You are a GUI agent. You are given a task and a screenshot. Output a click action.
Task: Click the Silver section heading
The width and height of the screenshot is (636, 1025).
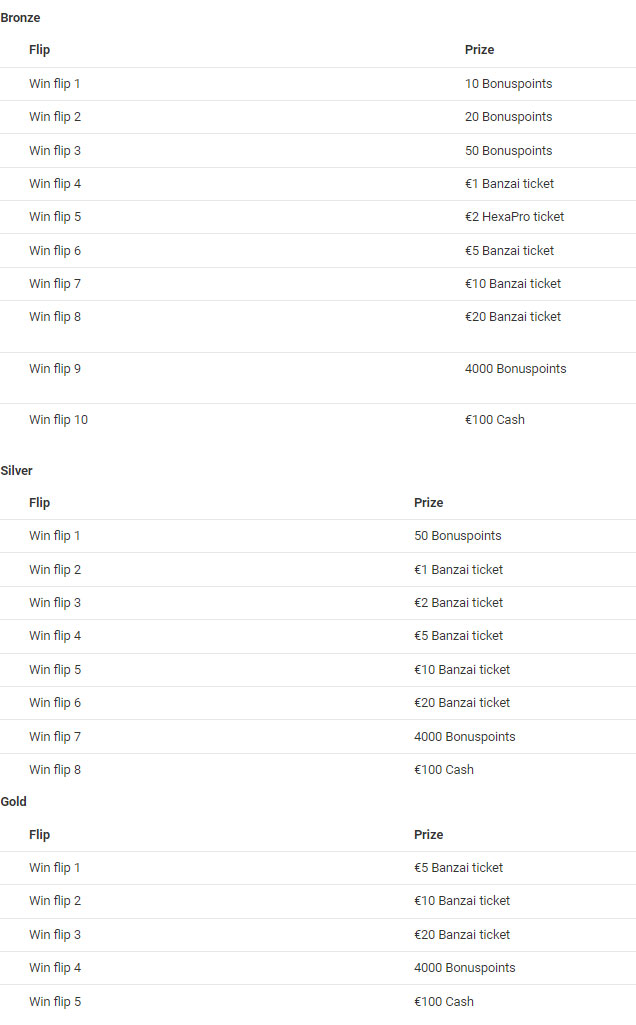coord(17,470)
